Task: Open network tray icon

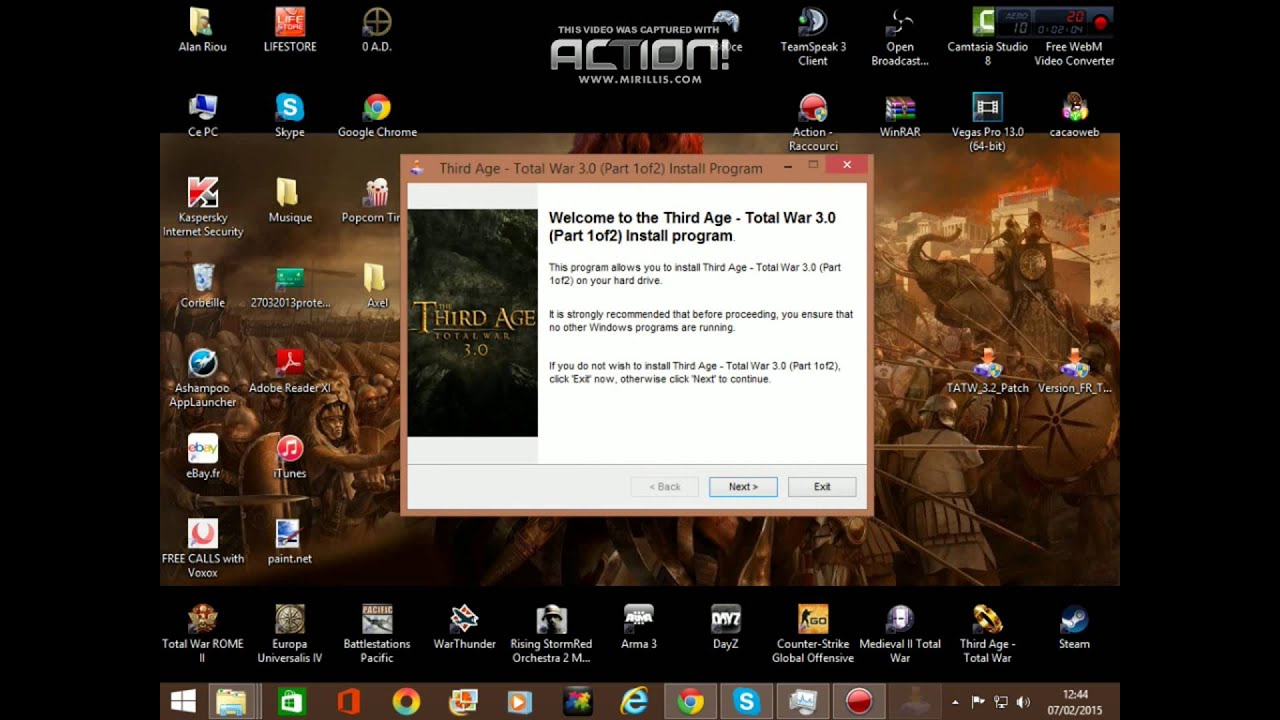Action: click(x=1000, y=702)
